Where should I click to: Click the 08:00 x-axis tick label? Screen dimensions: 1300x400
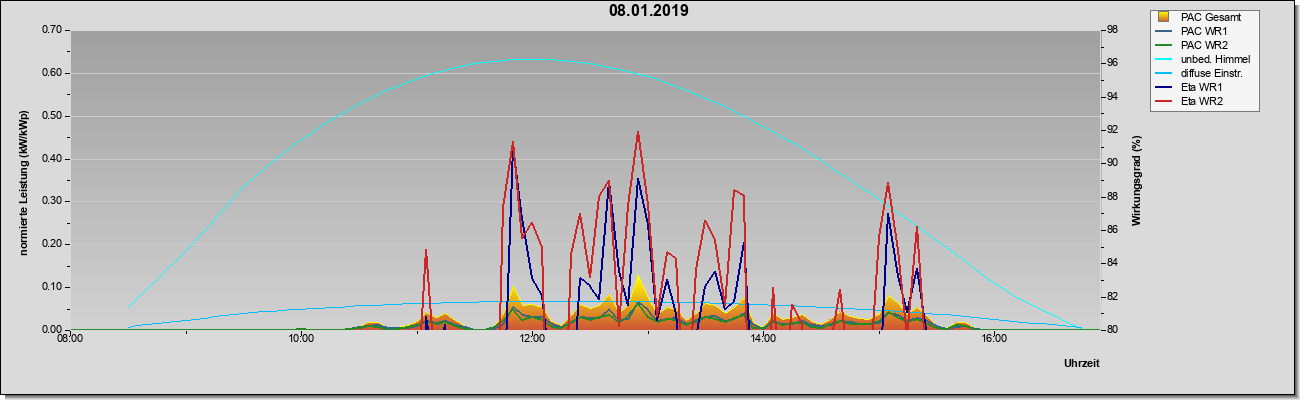(70, 339)
